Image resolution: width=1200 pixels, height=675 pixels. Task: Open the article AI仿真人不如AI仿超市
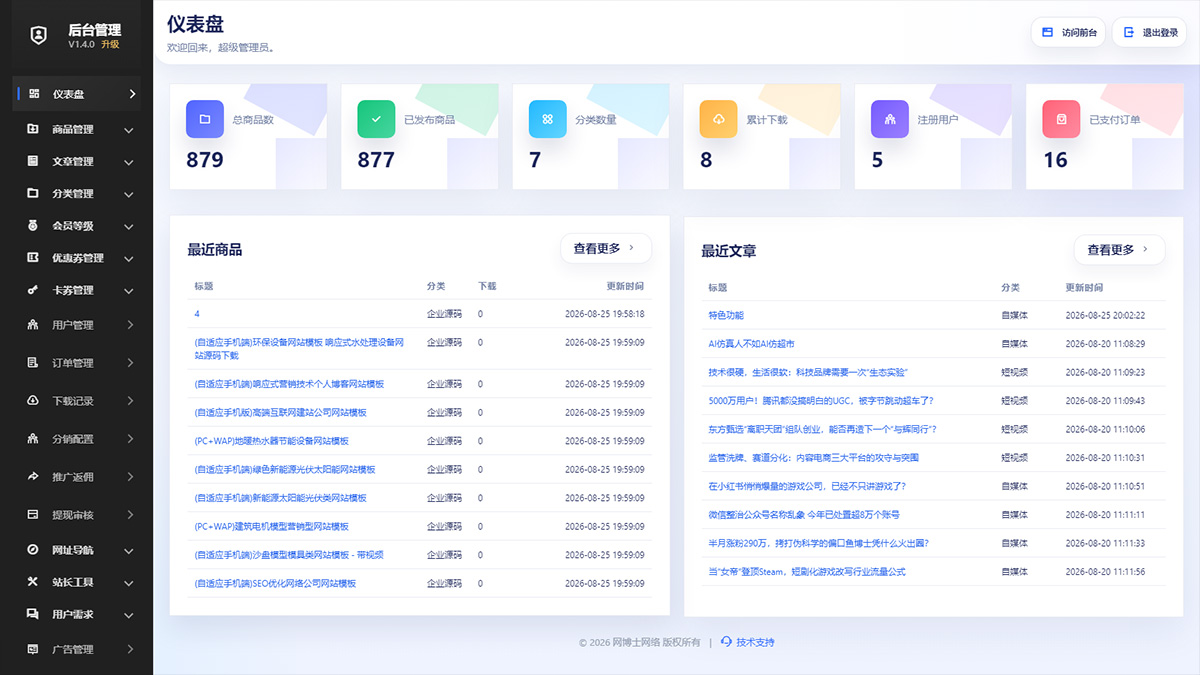[x=751, y=343]
